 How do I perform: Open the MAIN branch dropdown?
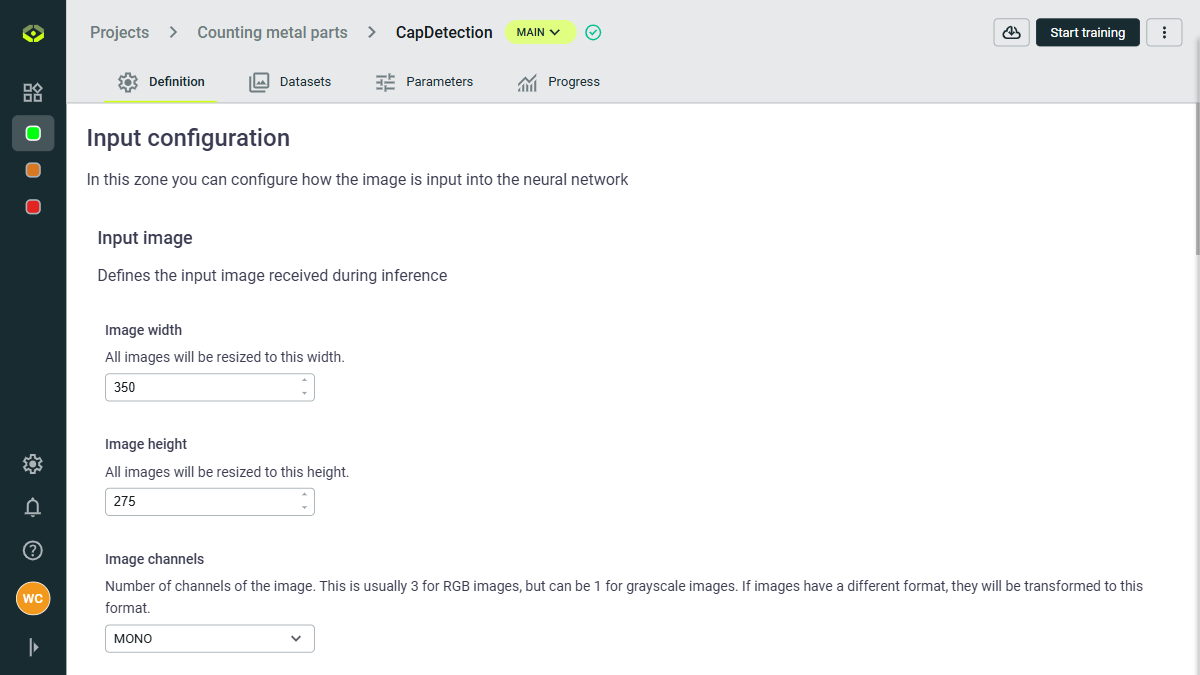point(539,33)
